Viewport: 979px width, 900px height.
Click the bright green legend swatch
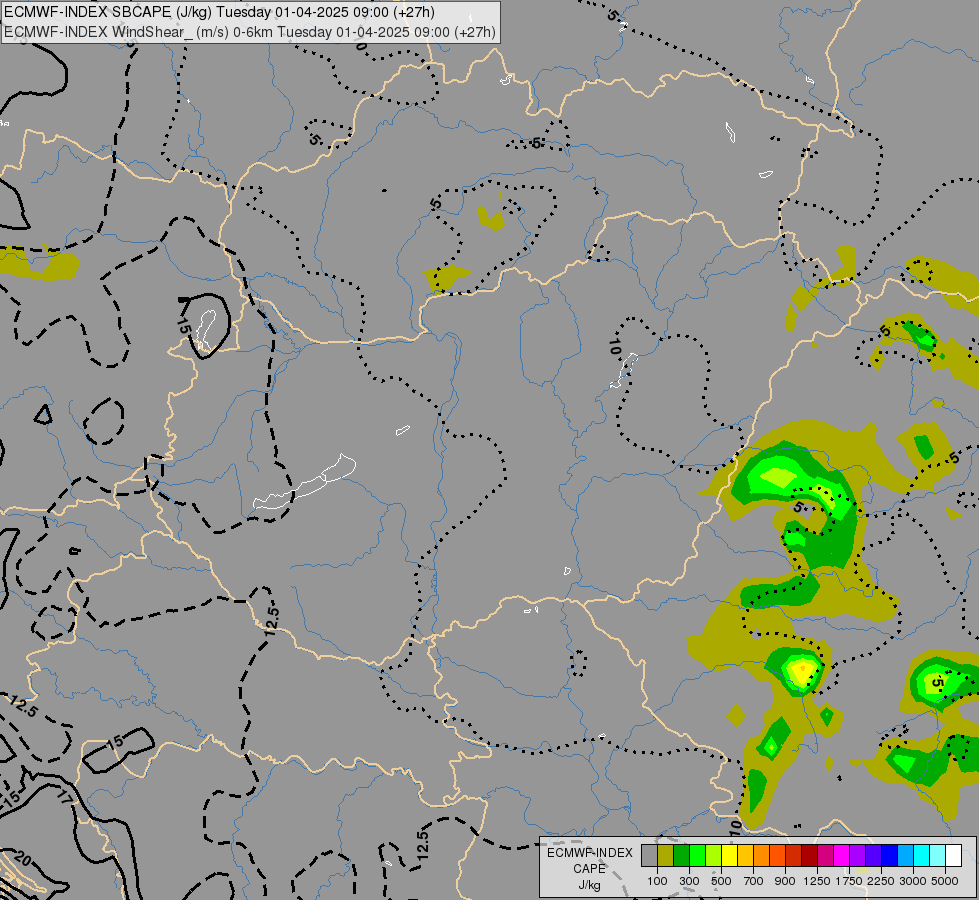tap(697, 856)
